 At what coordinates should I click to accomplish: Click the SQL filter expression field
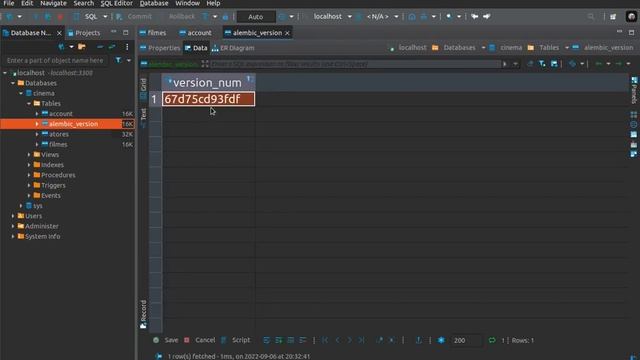[x=355, y=64]
